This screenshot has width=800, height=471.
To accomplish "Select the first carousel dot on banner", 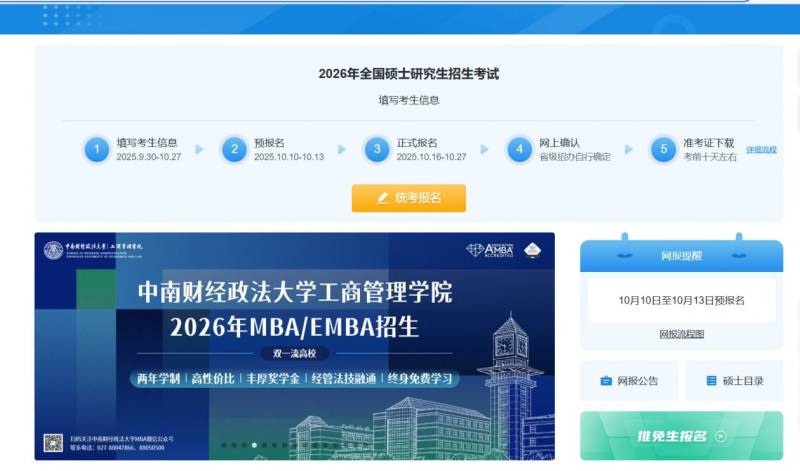I will click(223, 445).
